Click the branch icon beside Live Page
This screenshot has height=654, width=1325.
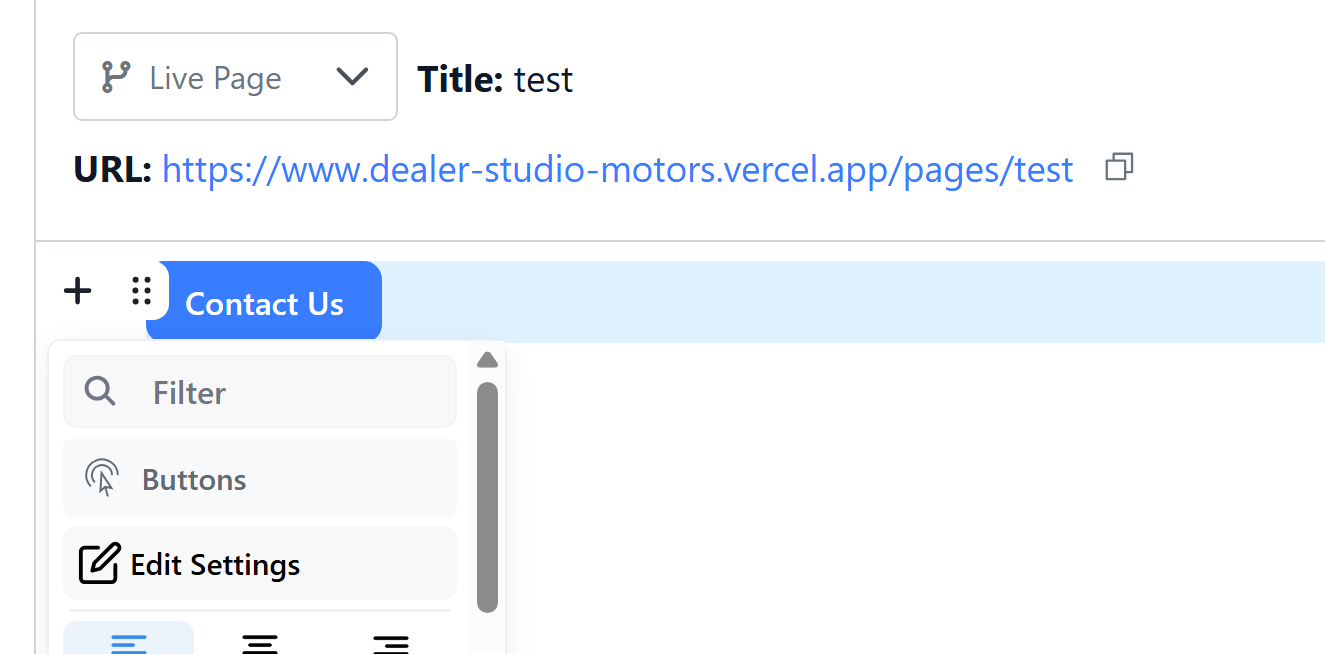pyautogui.click(x=116, y=77)
